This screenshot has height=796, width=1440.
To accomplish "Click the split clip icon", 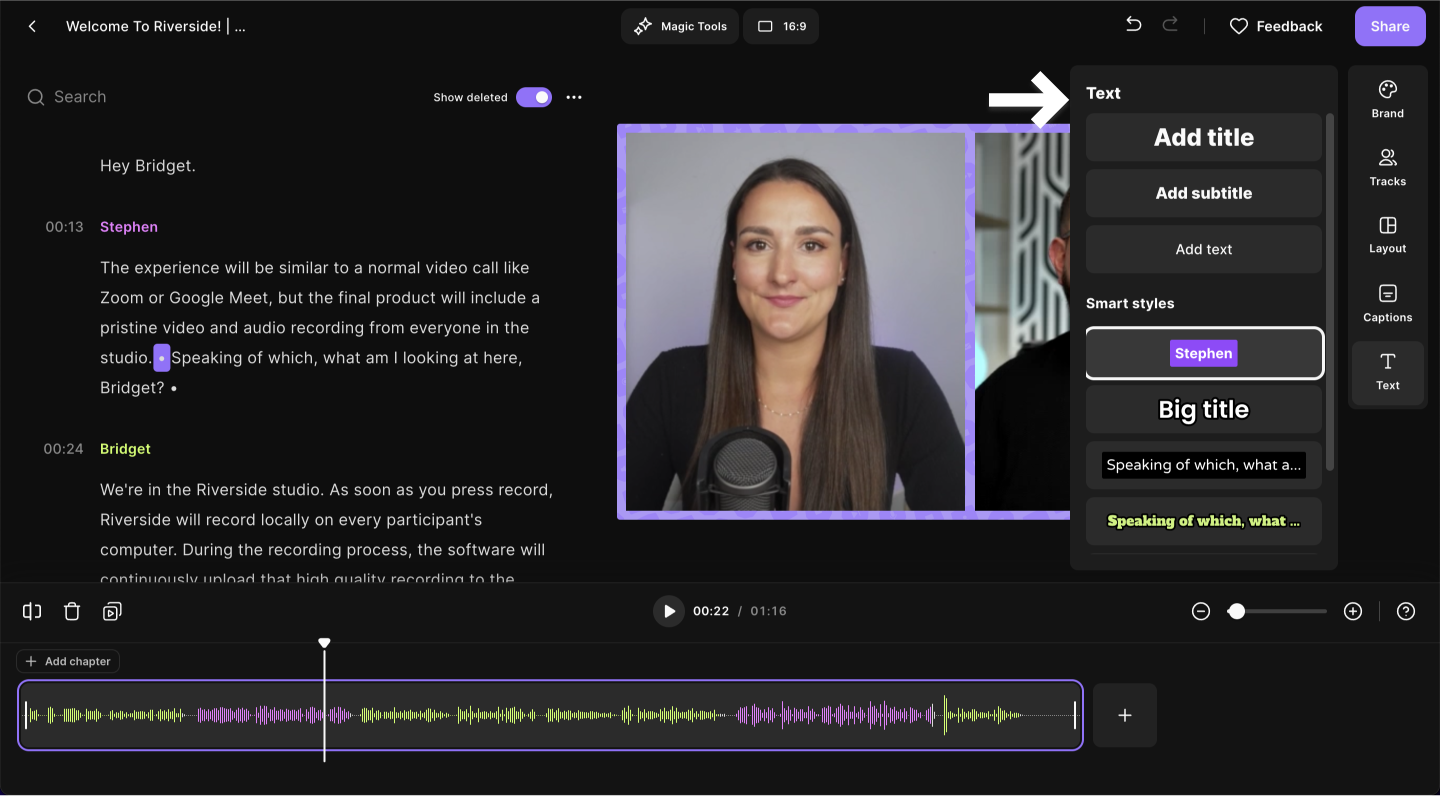I will [x=32, y=611].
